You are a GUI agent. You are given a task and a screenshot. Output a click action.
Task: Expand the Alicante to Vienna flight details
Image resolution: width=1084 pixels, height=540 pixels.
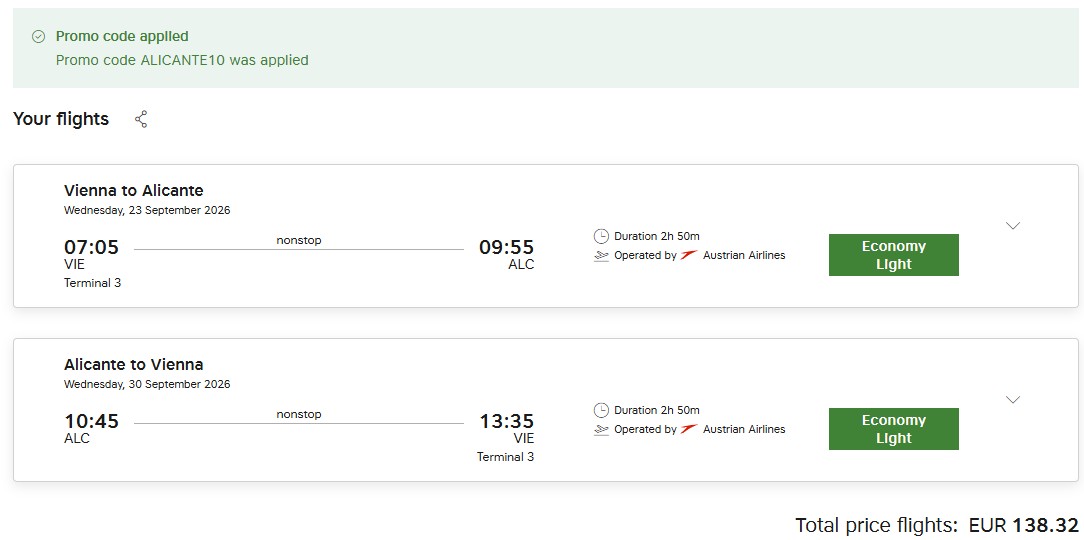(1012, 400)
